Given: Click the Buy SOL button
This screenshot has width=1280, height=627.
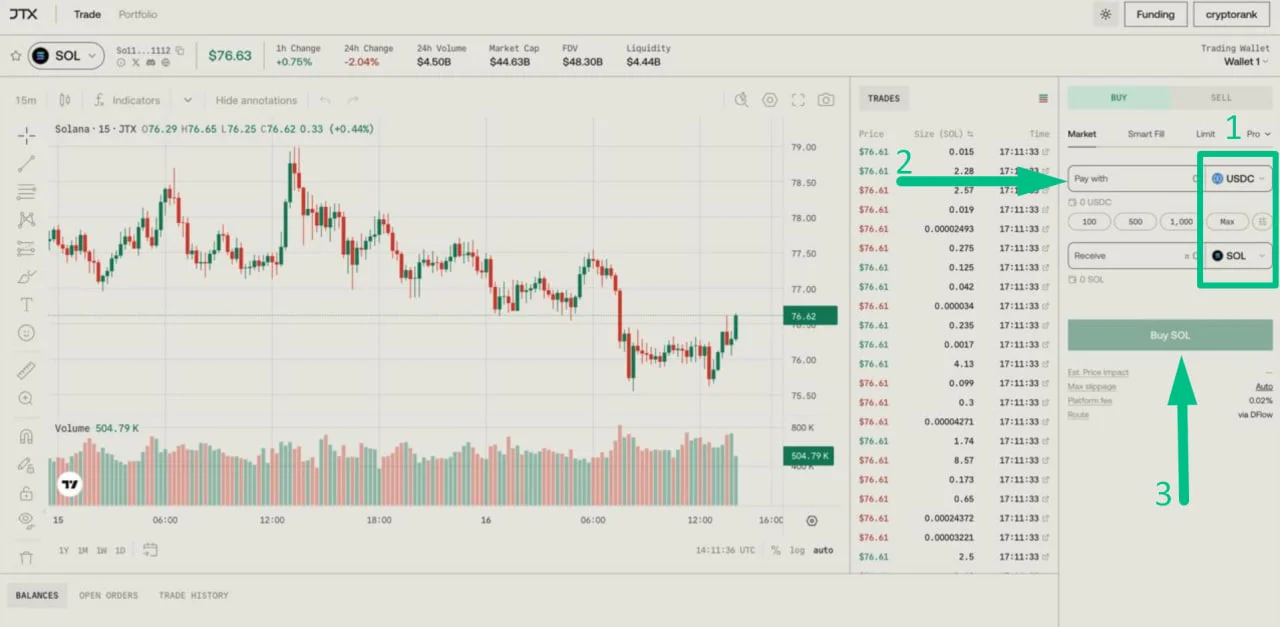Looking at the screenshot, I should point(1170,335).
